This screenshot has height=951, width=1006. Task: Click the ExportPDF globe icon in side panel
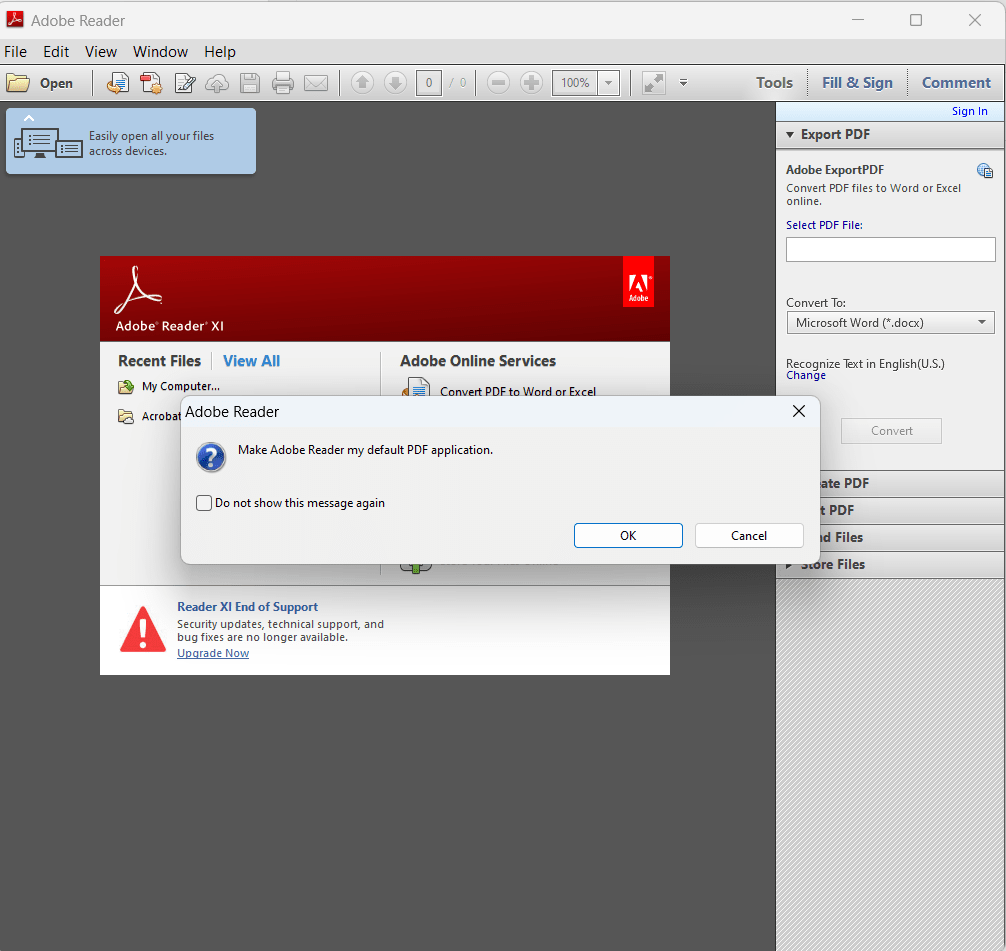pyautogui.click(x=985, y=170)
